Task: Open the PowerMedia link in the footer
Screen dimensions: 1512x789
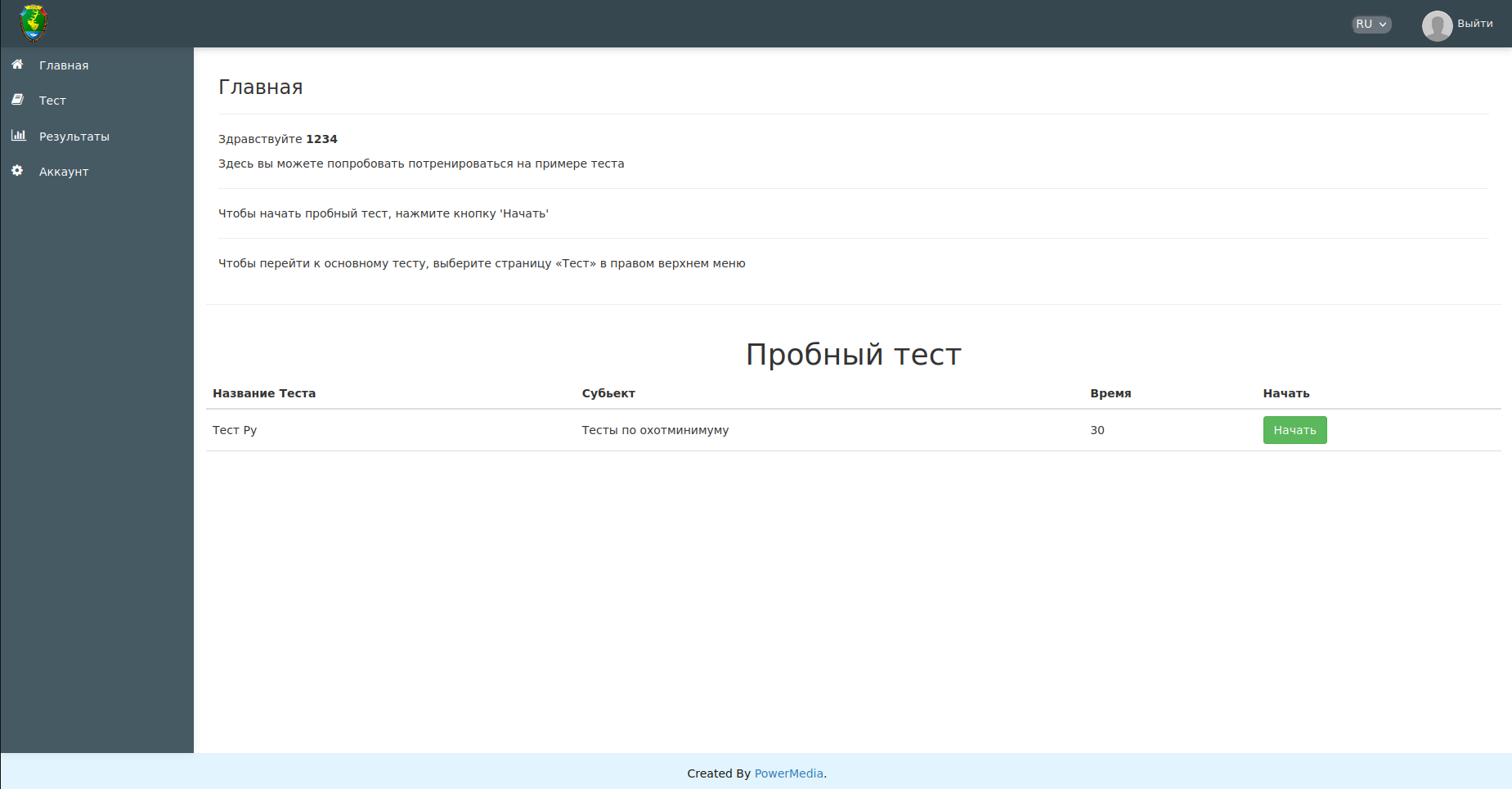Action: click(788, 773)
